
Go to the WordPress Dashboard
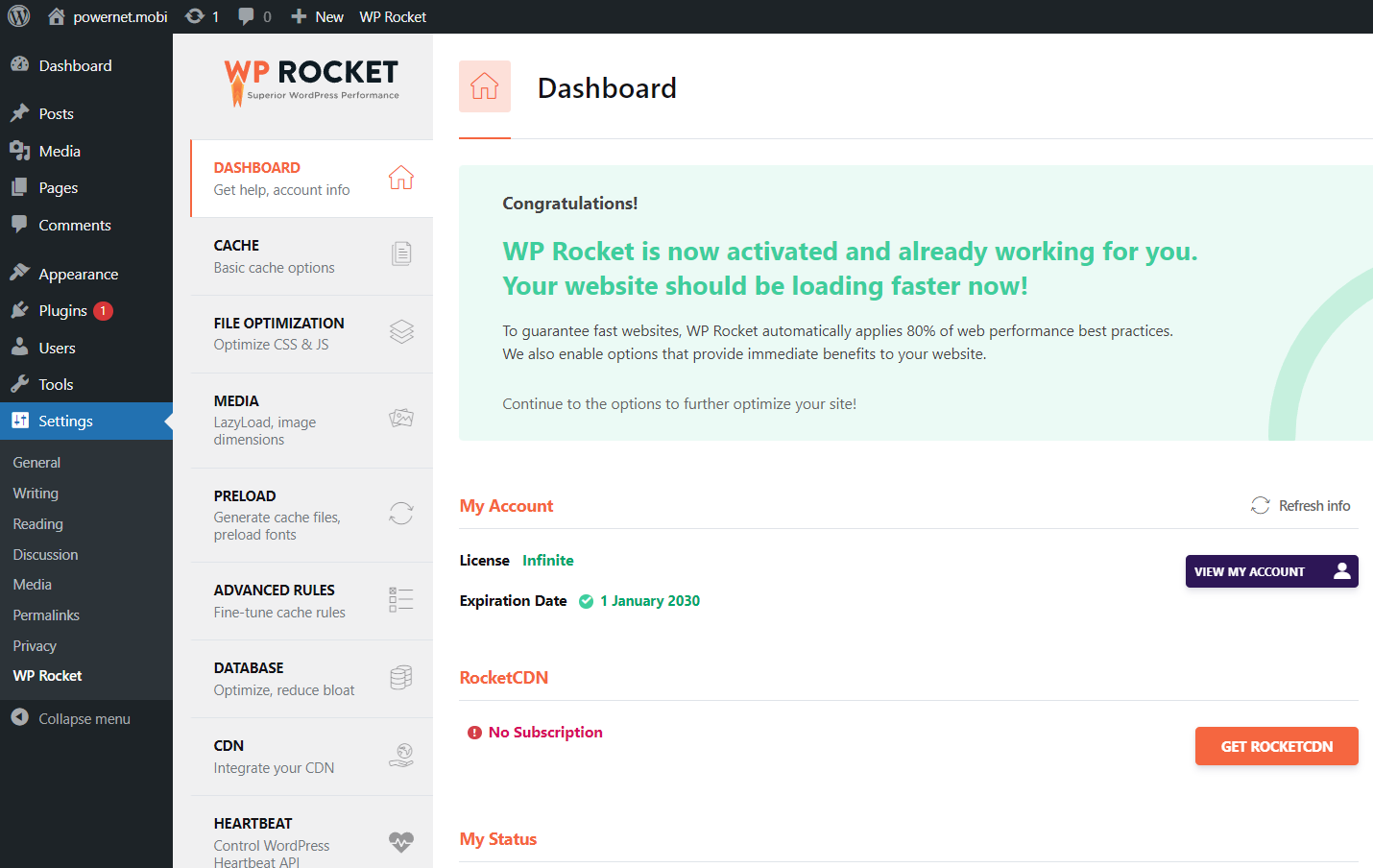[86, 65]
